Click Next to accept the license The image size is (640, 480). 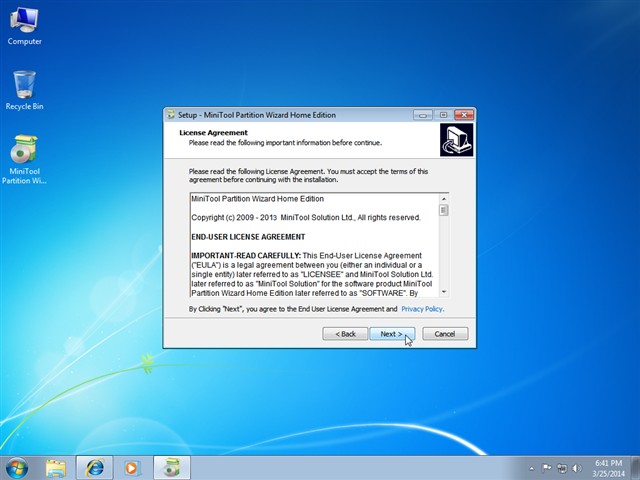tap(392, 334)
